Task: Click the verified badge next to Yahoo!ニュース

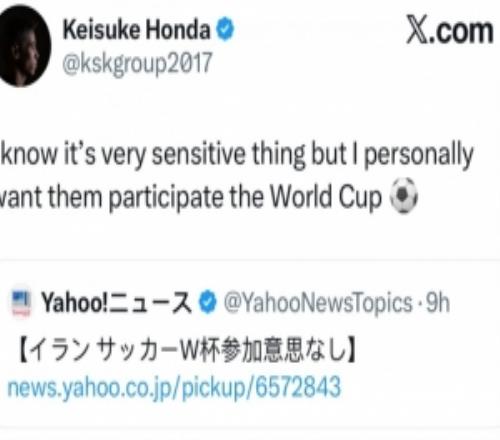Action: pos(207,302)
